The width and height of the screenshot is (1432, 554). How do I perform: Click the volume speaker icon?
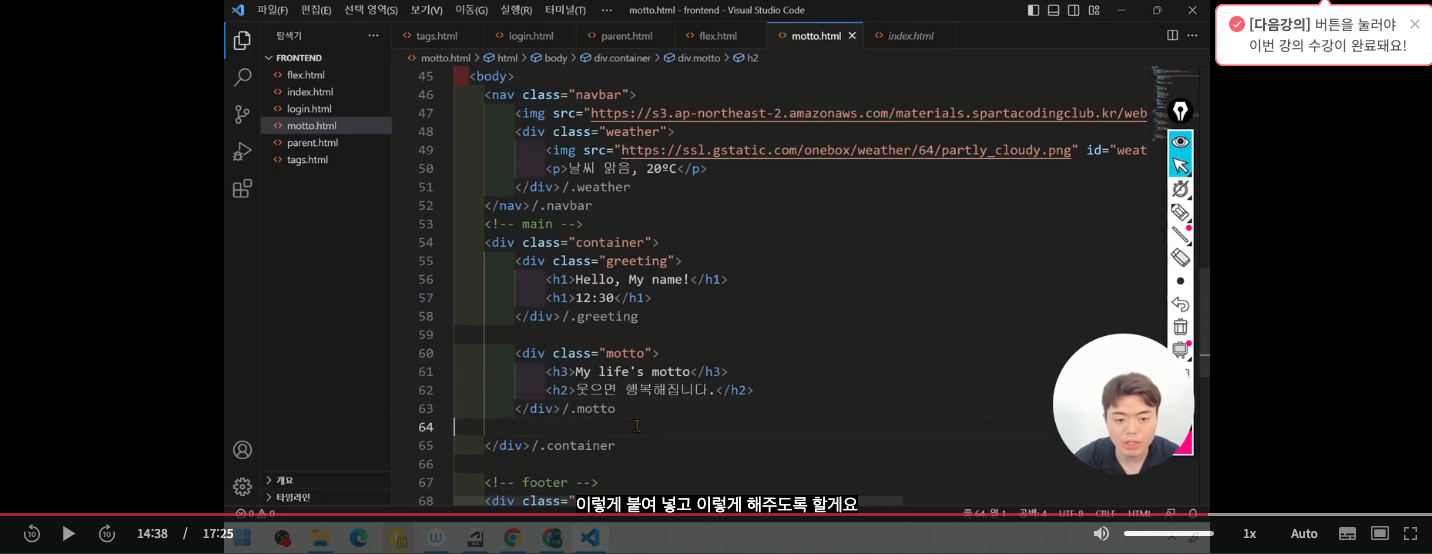(1101, 533)
